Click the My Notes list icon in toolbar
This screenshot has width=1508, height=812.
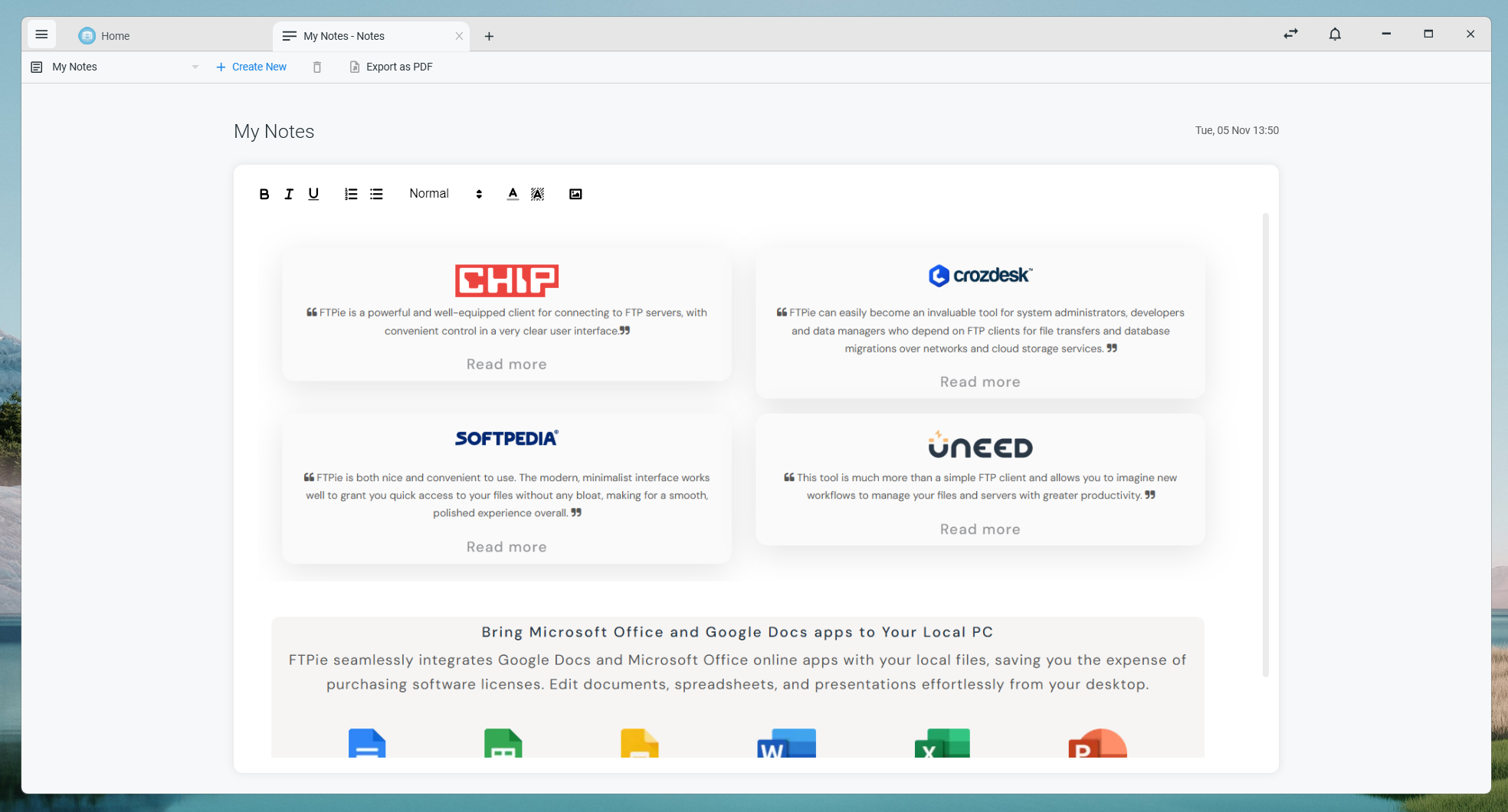(x=36, y=67)
